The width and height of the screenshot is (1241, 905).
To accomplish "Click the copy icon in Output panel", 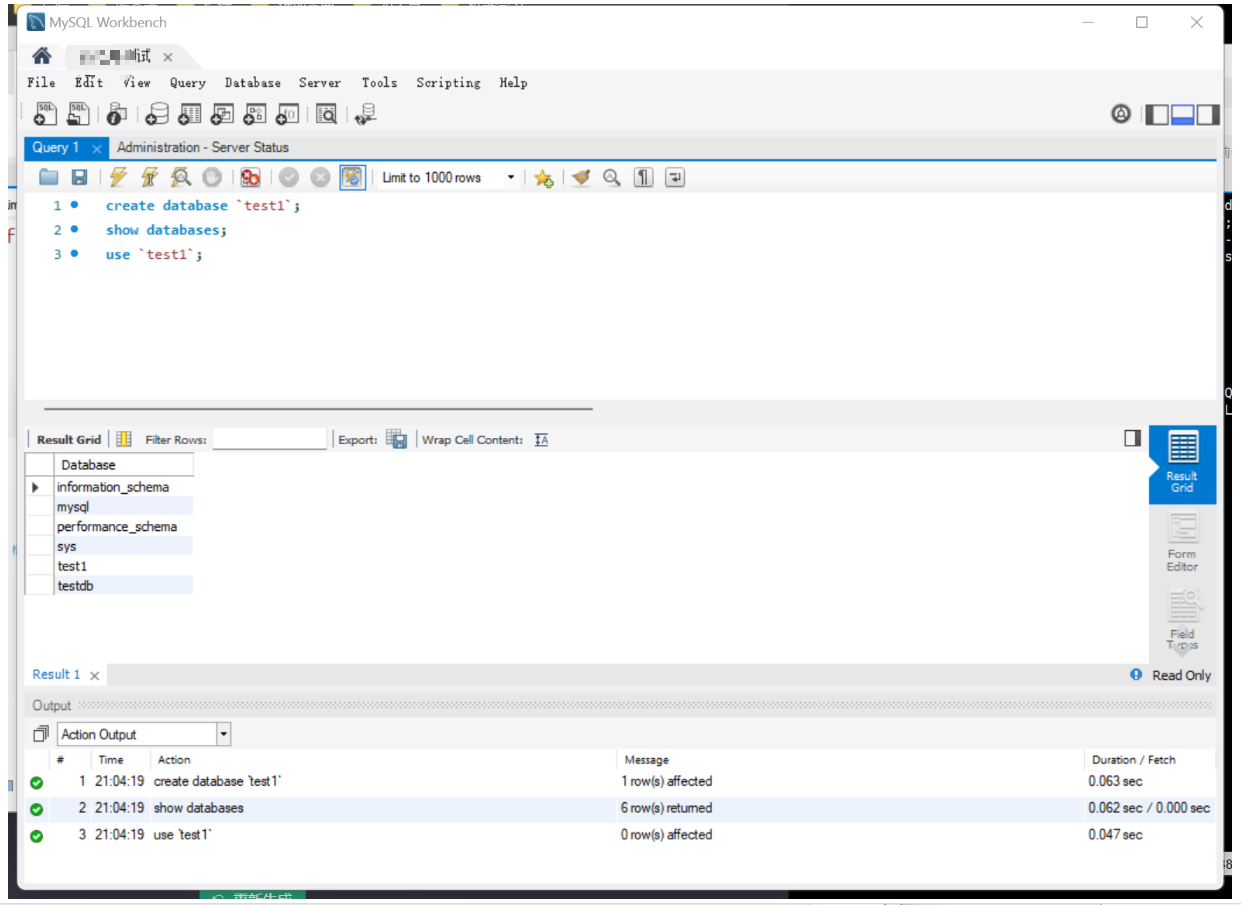I will 41,734.
